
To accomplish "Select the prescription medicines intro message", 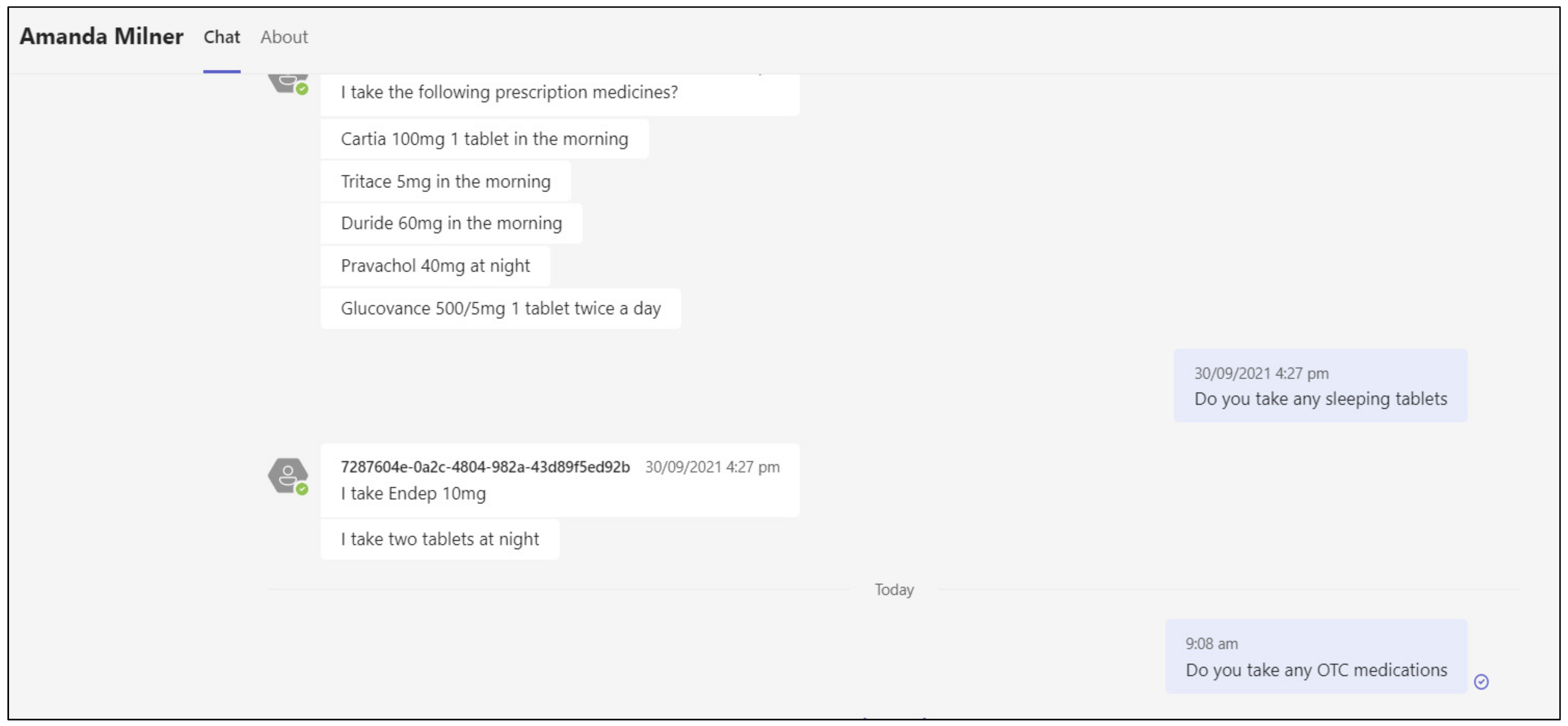I will coord(509,92).
